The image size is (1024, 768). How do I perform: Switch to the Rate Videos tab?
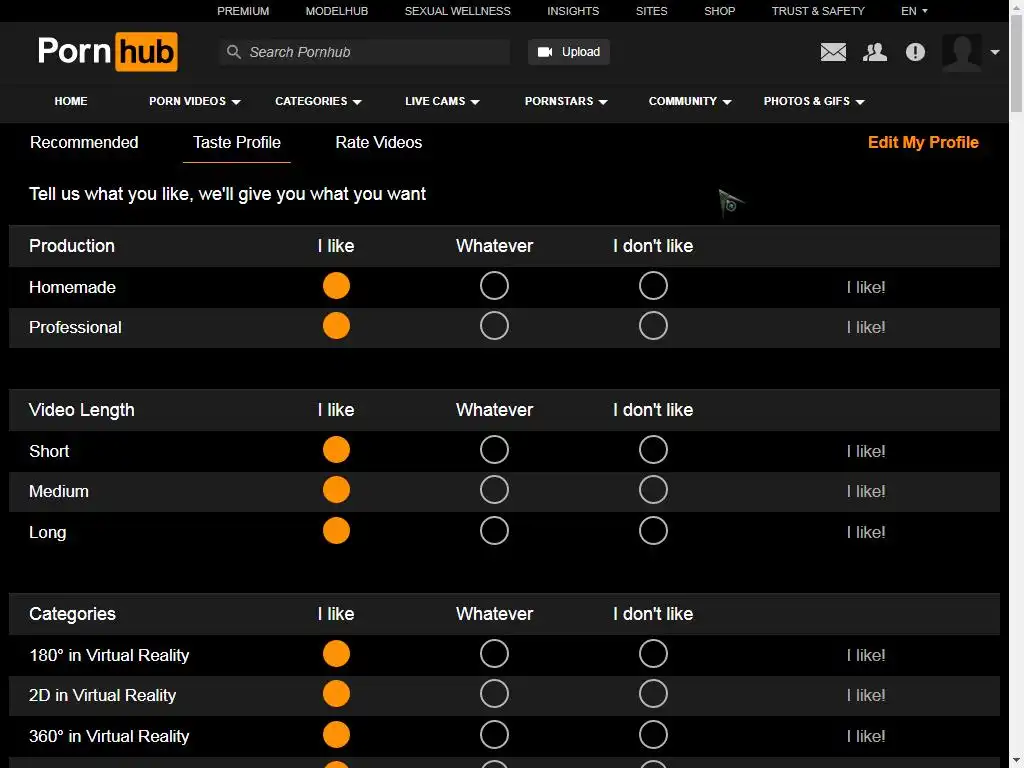coord(379,142)
